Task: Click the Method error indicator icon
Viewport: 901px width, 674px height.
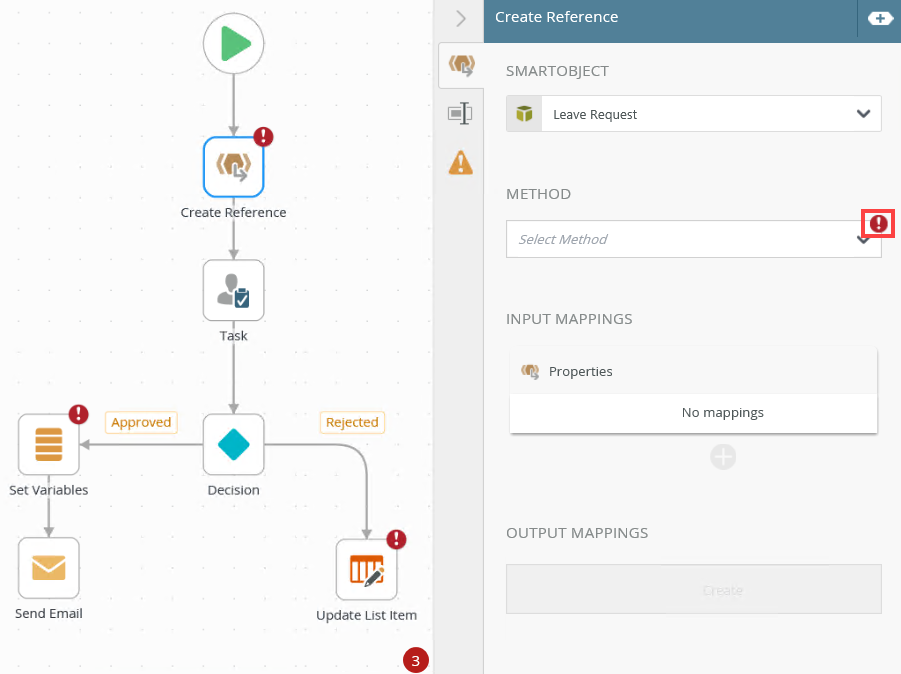Action: [878, 224]
